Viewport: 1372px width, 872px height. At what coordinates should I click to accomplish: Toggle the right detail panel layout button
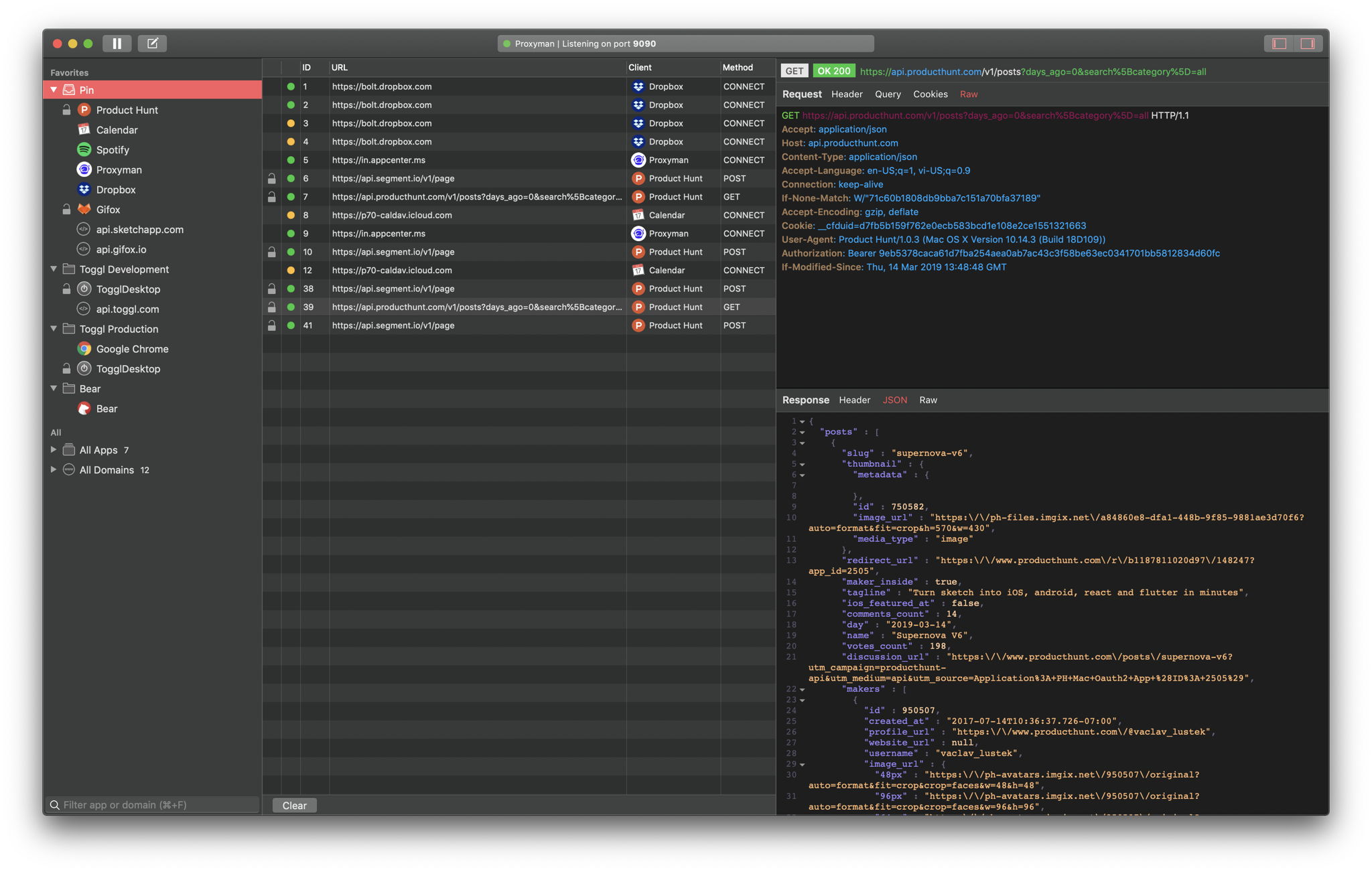tap(1308, 44)
